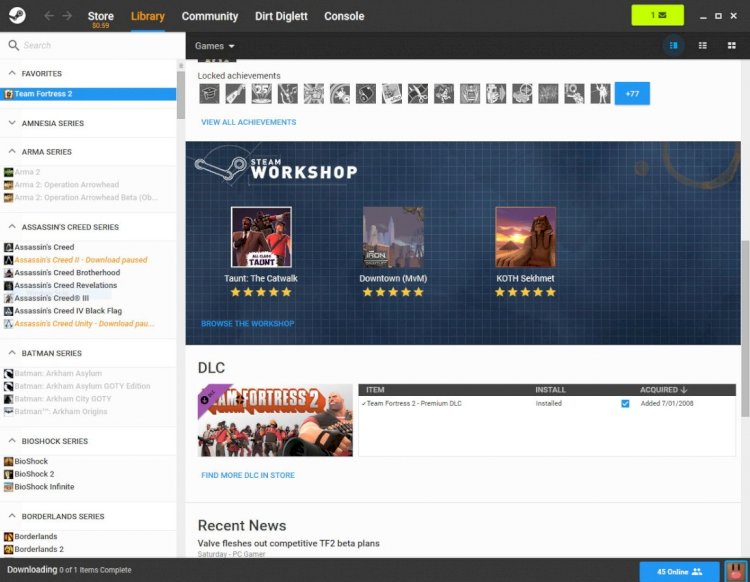Open the Dirt Diglett profile tab
This screenshot has height=582, width=750.
click(x=281, y=16)
